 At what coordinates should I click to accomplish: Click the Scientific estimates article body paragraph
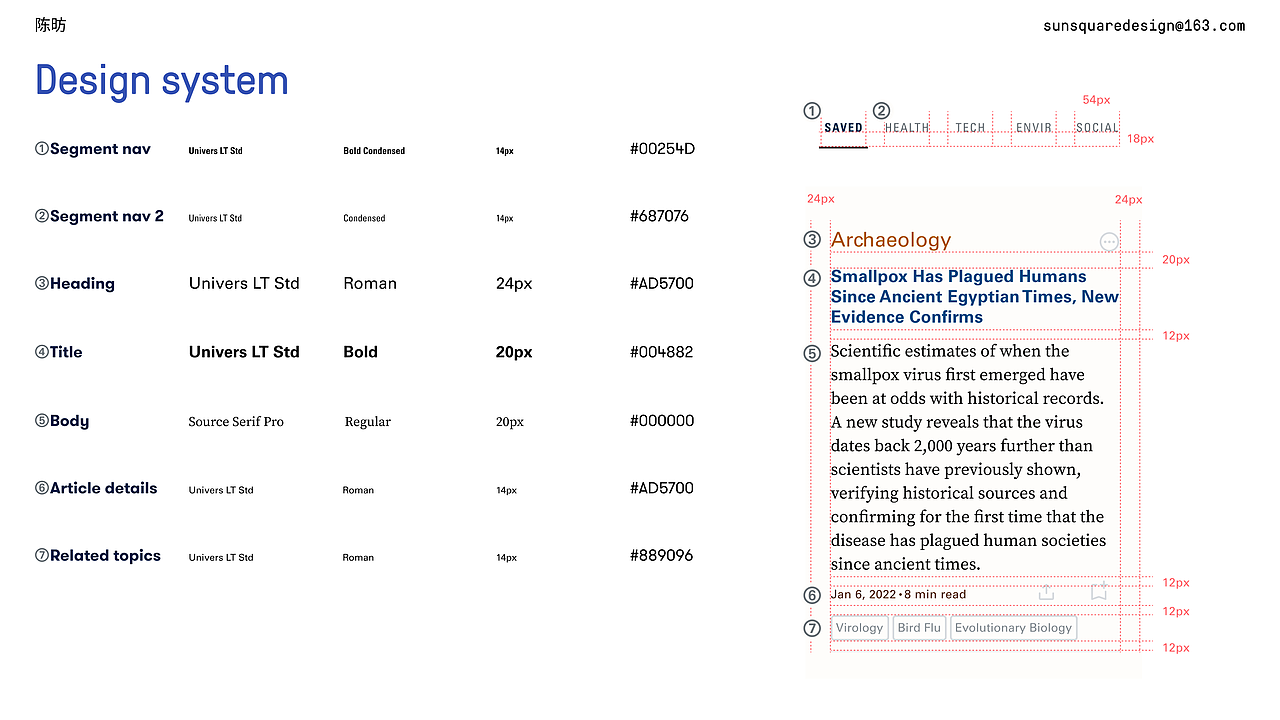coord(968,457)
